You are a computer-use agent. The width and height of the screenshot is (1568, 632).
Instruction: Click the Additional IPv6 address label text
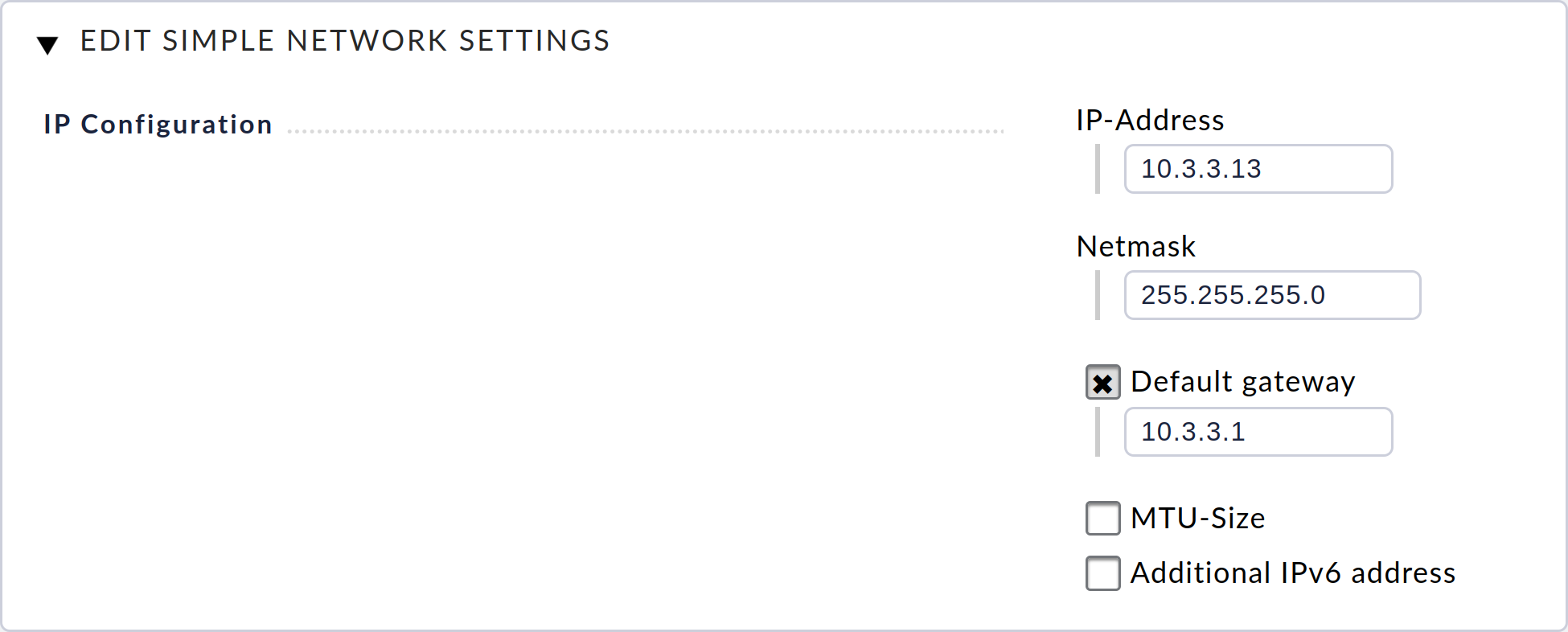coord(1292,573)
